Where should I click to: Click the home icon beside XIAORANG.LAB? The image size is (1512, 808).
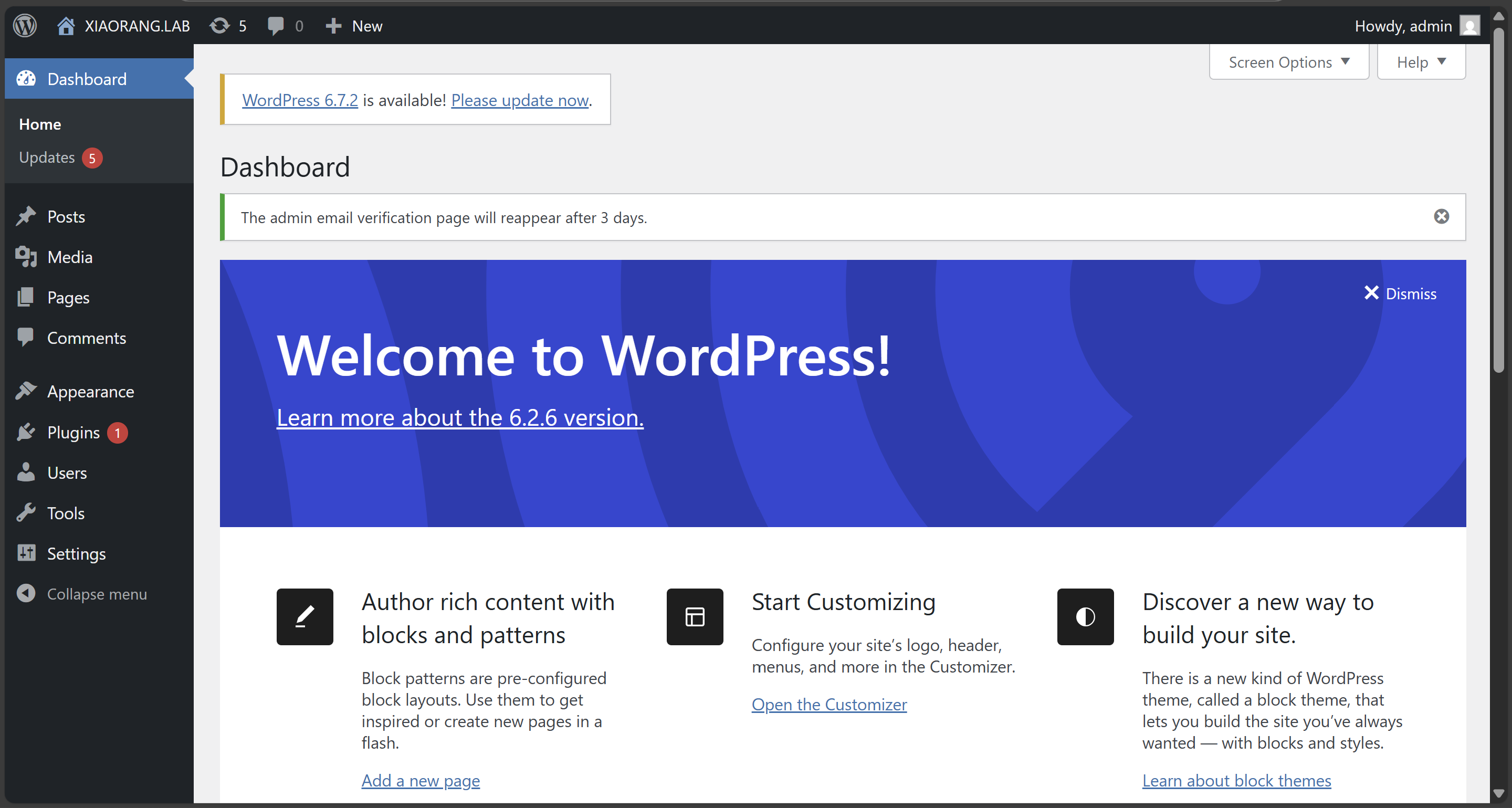(x=66, y=26)
